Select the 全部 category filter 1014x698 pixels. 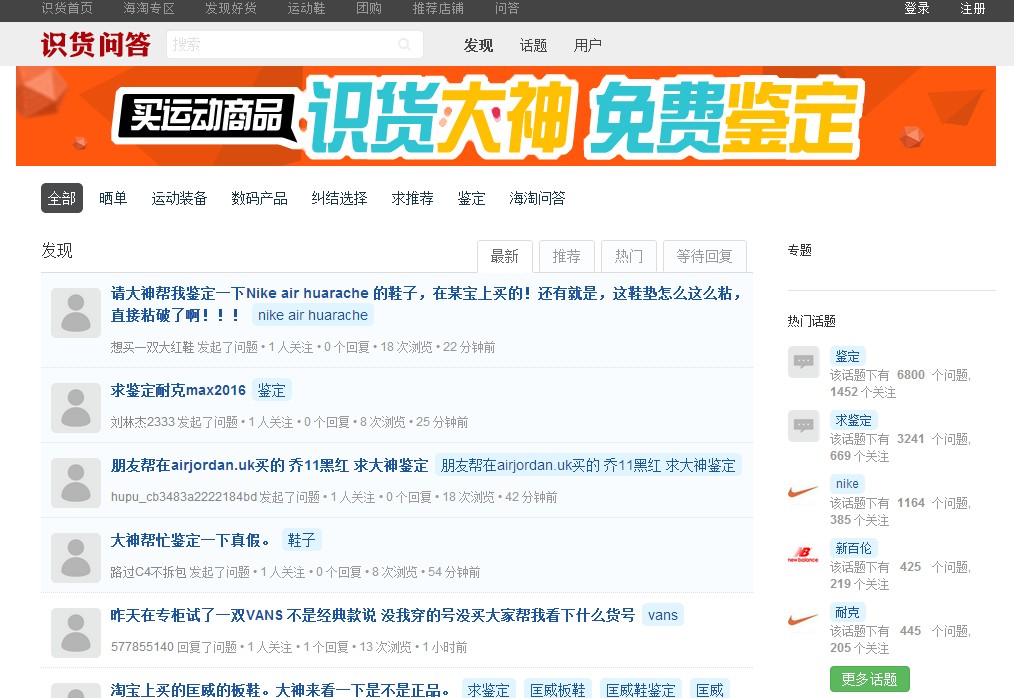pyautogui.click(x=62, y=199)
